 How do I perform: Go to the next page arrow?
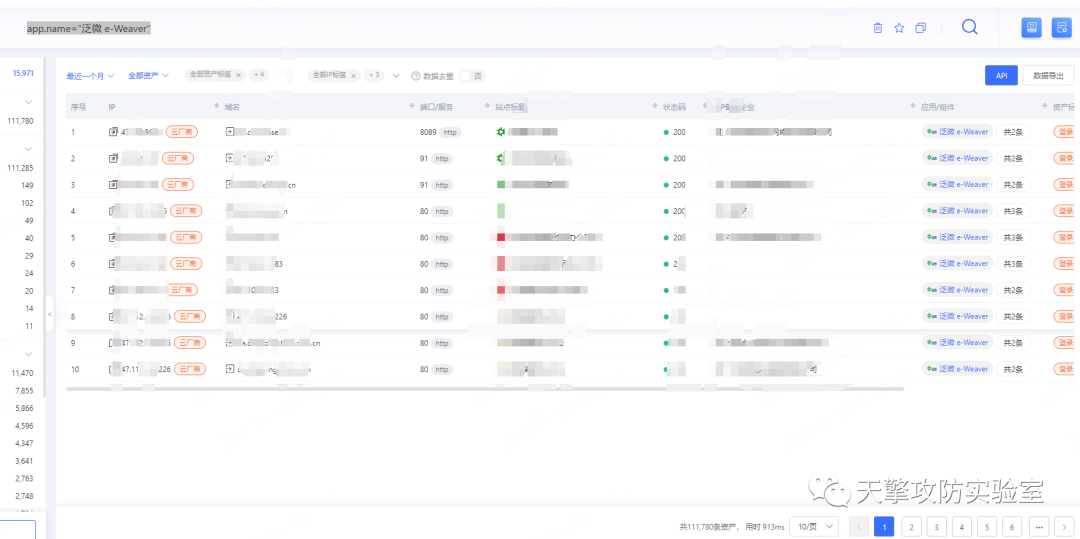click(1064, 527)
